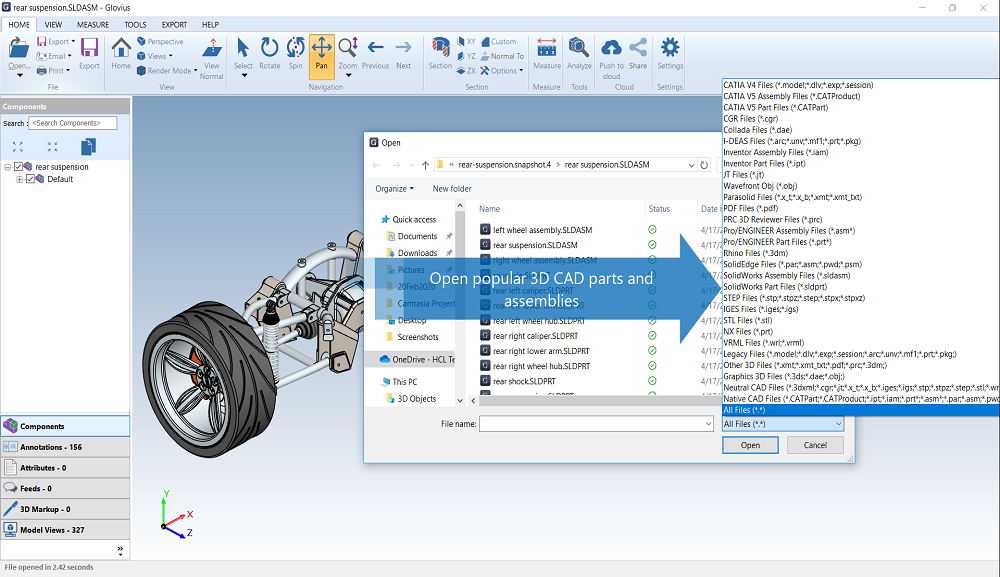Toggle the rear suspension checkbox
This screenshot has height=577, width=1000.
pyautogui.click(x=18, y=166)
